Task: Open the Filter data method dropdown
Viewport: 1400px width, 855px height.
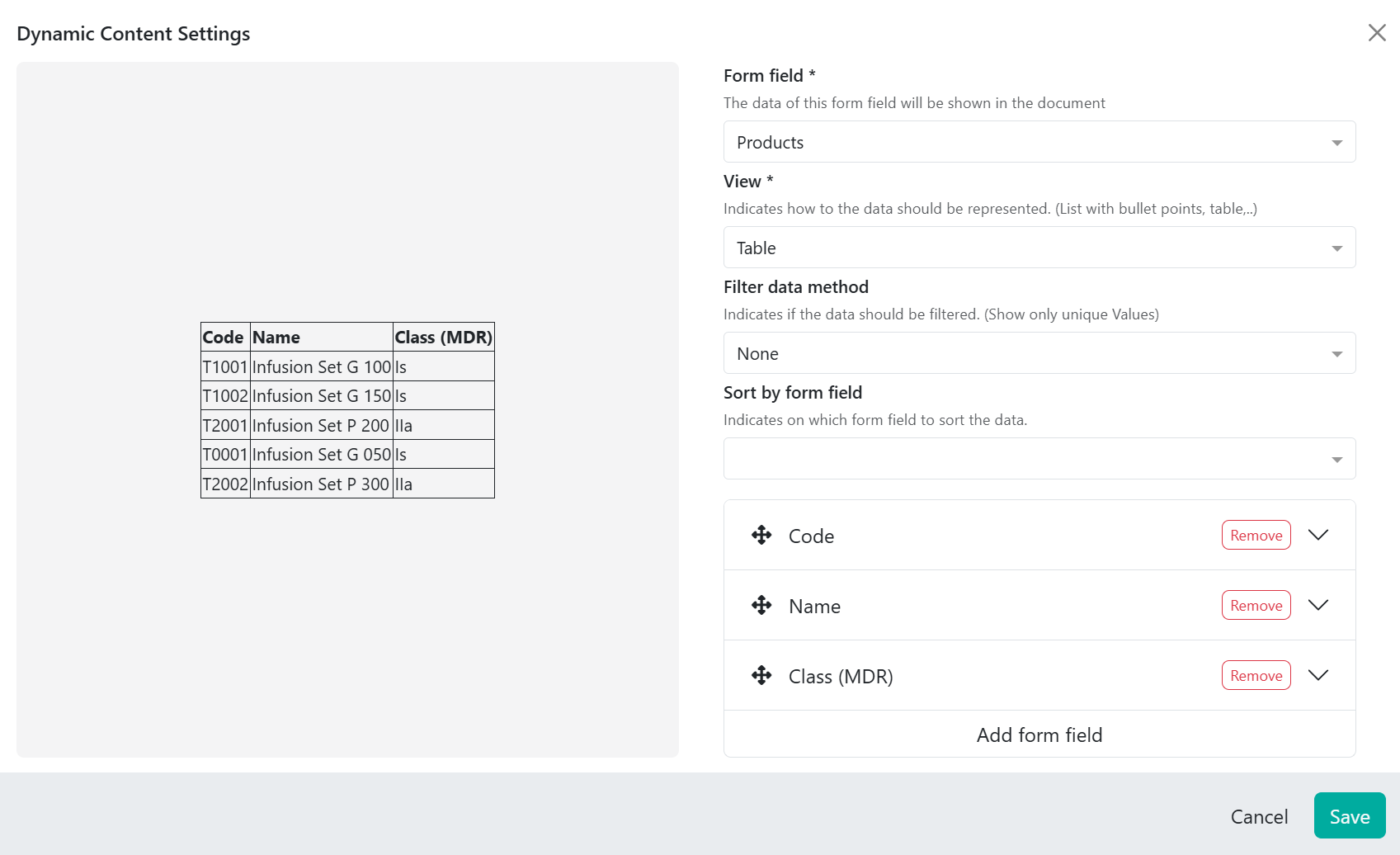Action: point(1039,353)
